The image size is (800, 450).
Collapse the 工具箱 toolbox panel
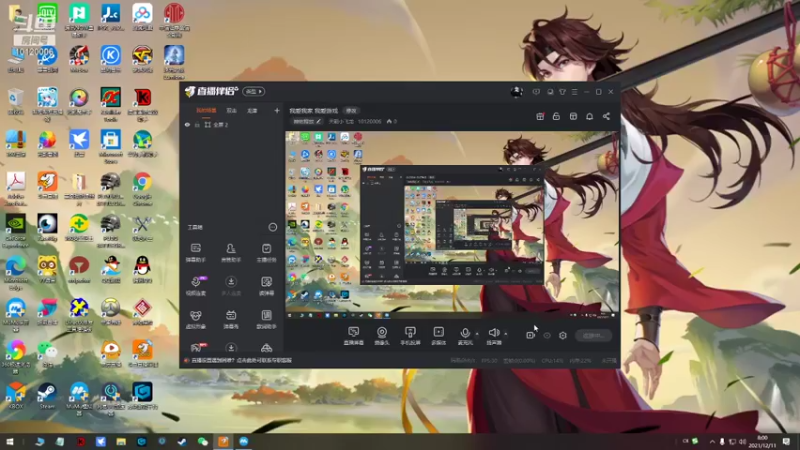point(273,227)
